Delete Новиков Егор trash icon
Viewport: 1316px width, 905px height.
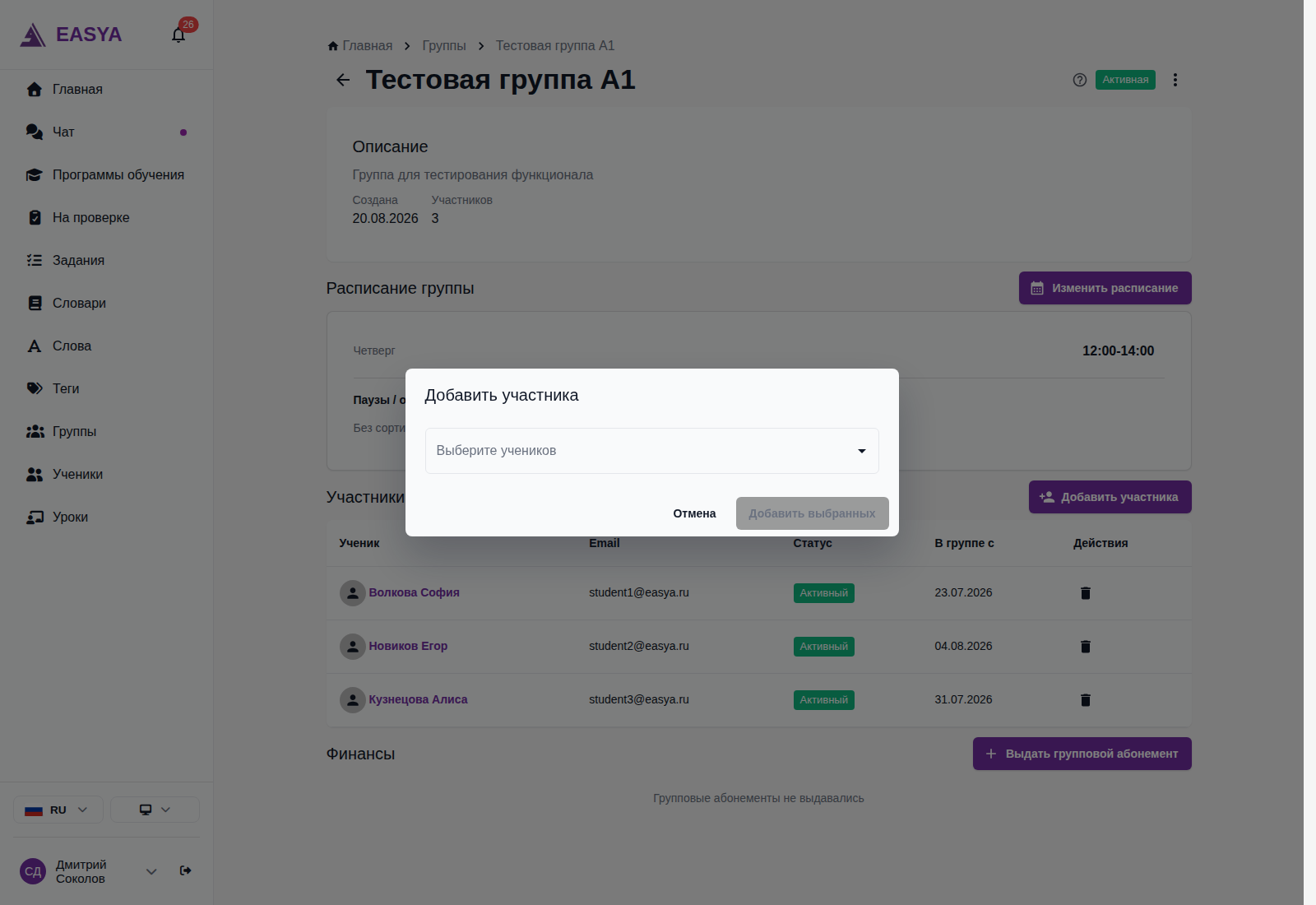[x=1086, y=647]
